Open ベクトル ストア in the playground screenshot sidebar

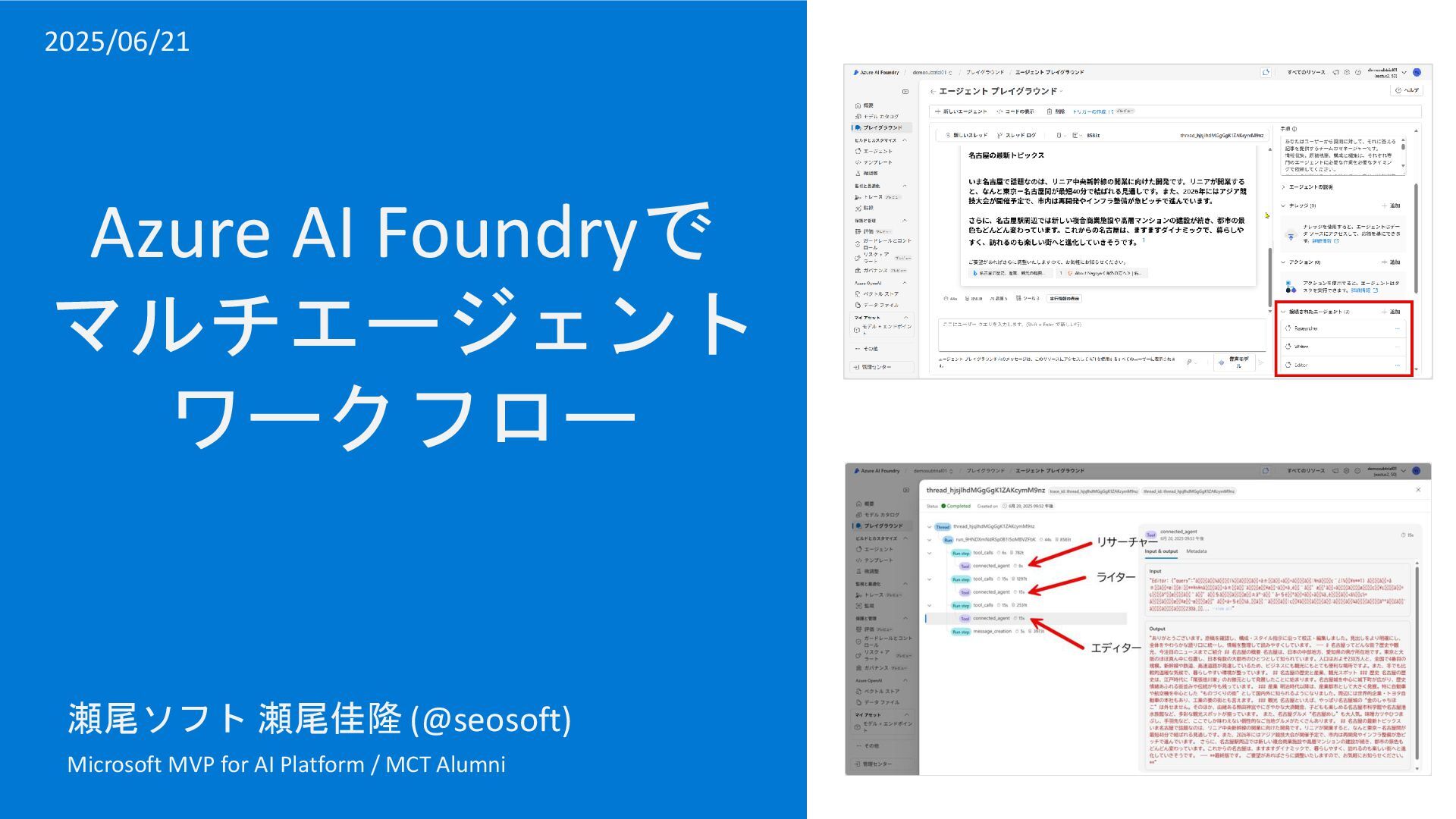[877, 293]
